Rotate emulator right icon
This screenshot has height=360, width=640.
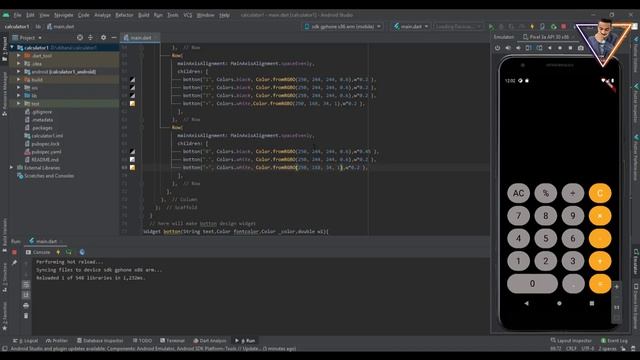539,48
